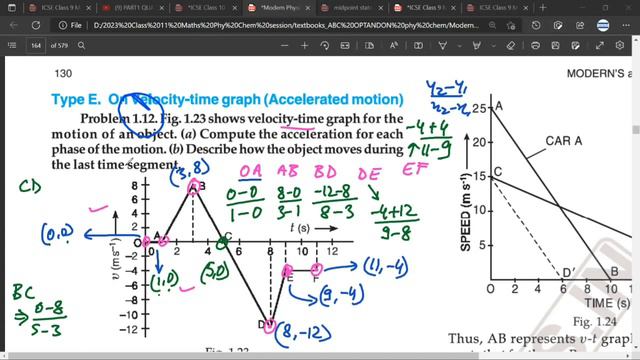Viewport: 640px width, 360px height.
Task: Zoom out the PDF with the minus button
Action: [284, 45]
